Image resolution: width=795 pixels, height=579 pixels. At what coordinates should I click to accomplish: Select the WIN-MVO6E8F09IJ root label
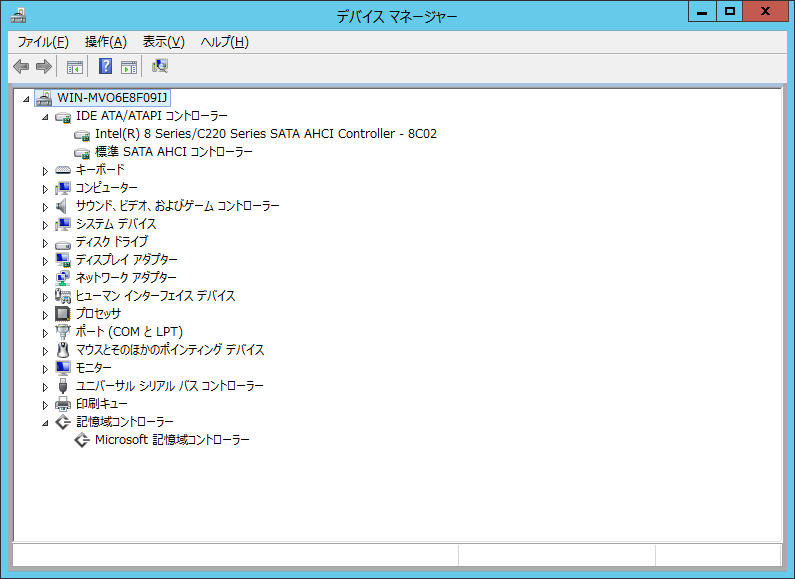tap(112, 98)
